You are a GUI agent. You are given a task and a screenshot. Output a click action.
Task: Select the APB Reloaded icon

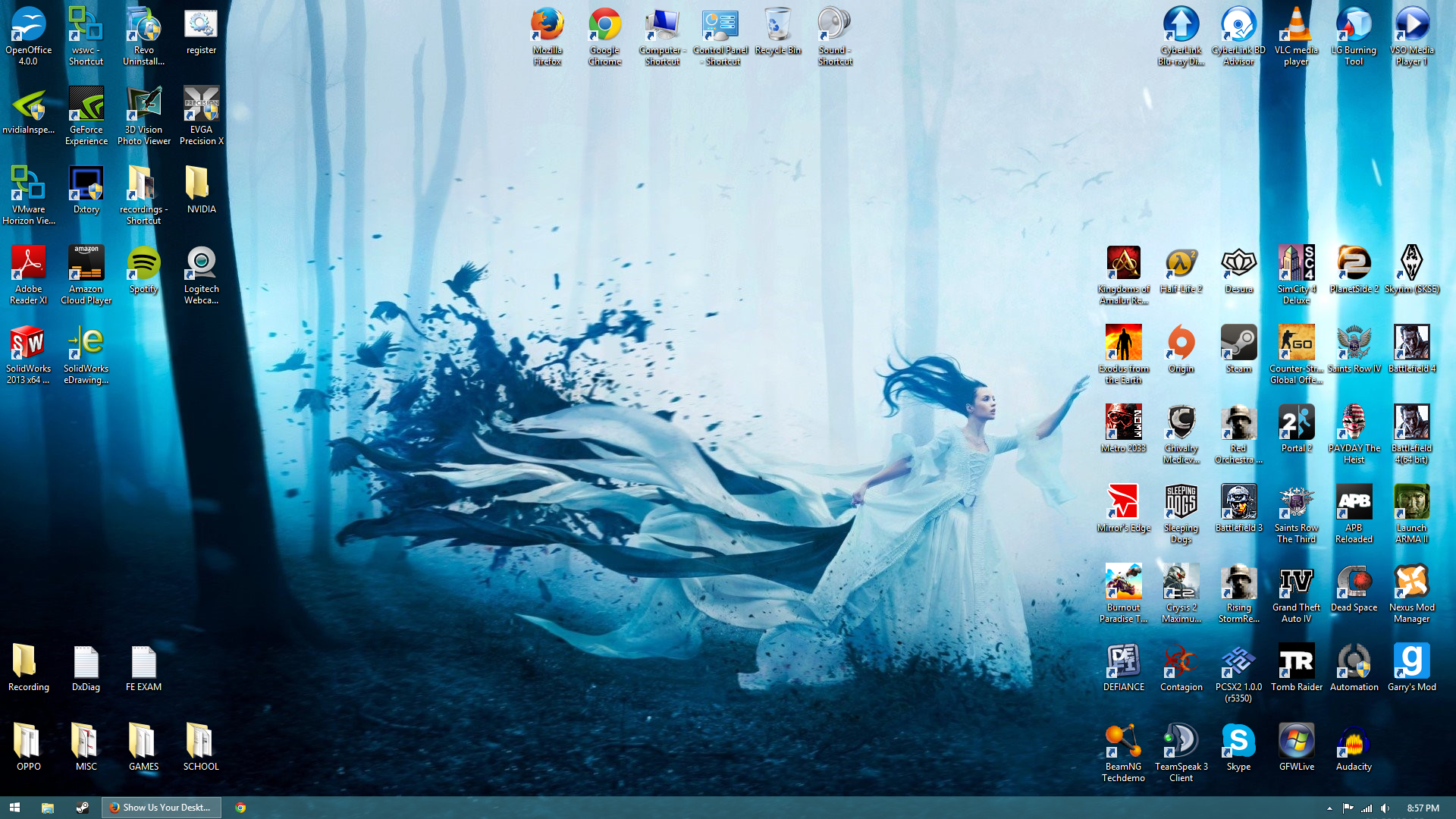1354,513
